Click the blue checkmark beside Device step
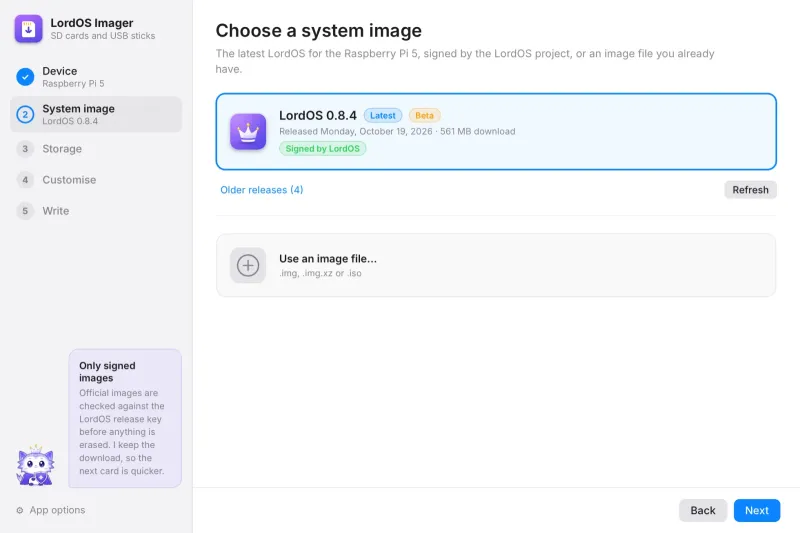The height and width of the screenshot is (533, 800). (25, 77)
